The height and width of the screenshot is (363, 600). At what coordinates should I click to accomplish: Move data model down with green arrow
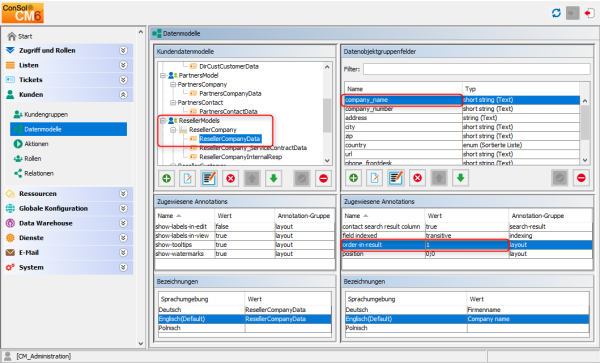tap(273, 178)
